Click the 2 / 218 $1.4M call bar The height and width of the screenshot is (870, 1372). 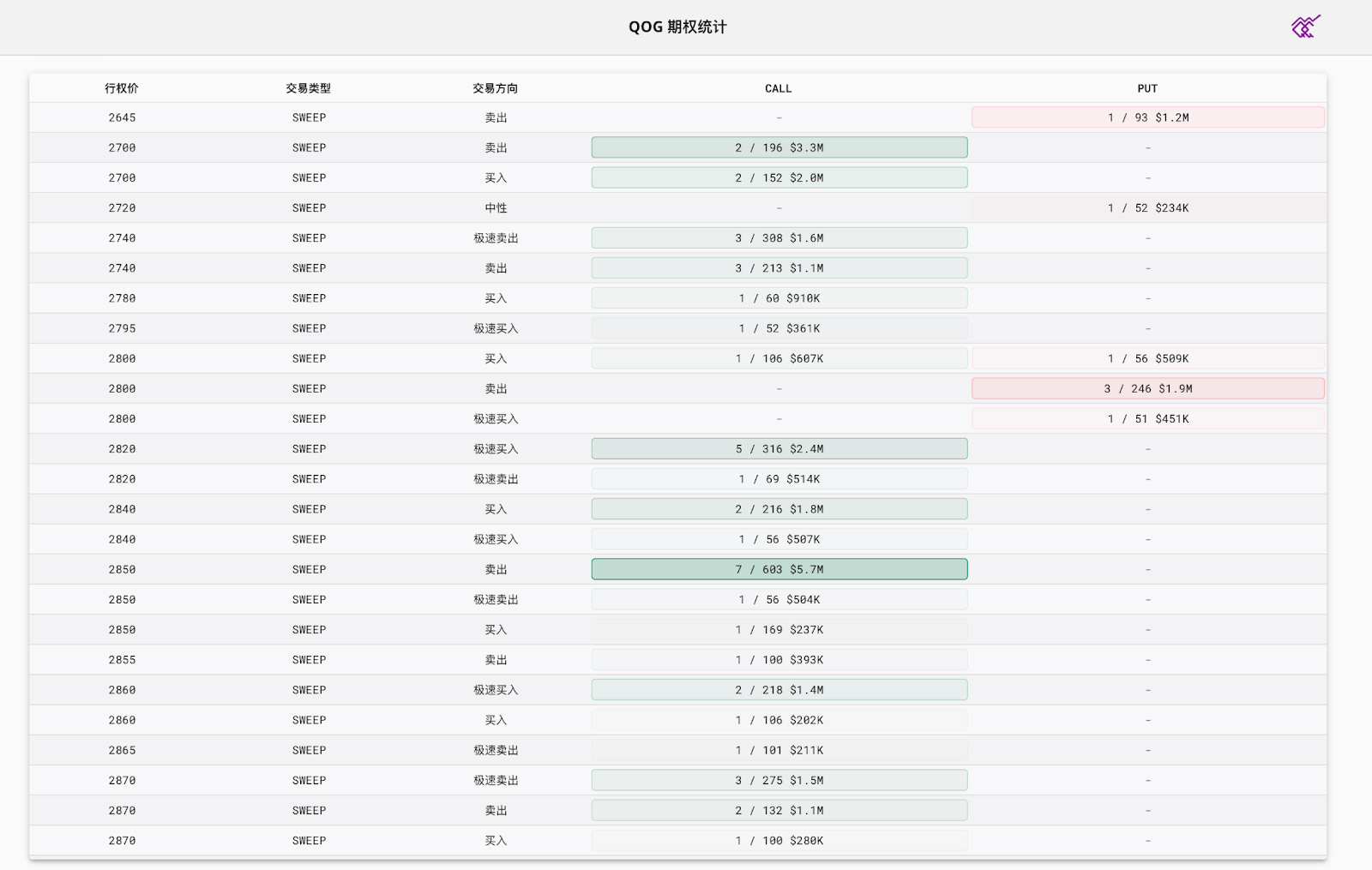pyautogui.click(x=779, y=689)
